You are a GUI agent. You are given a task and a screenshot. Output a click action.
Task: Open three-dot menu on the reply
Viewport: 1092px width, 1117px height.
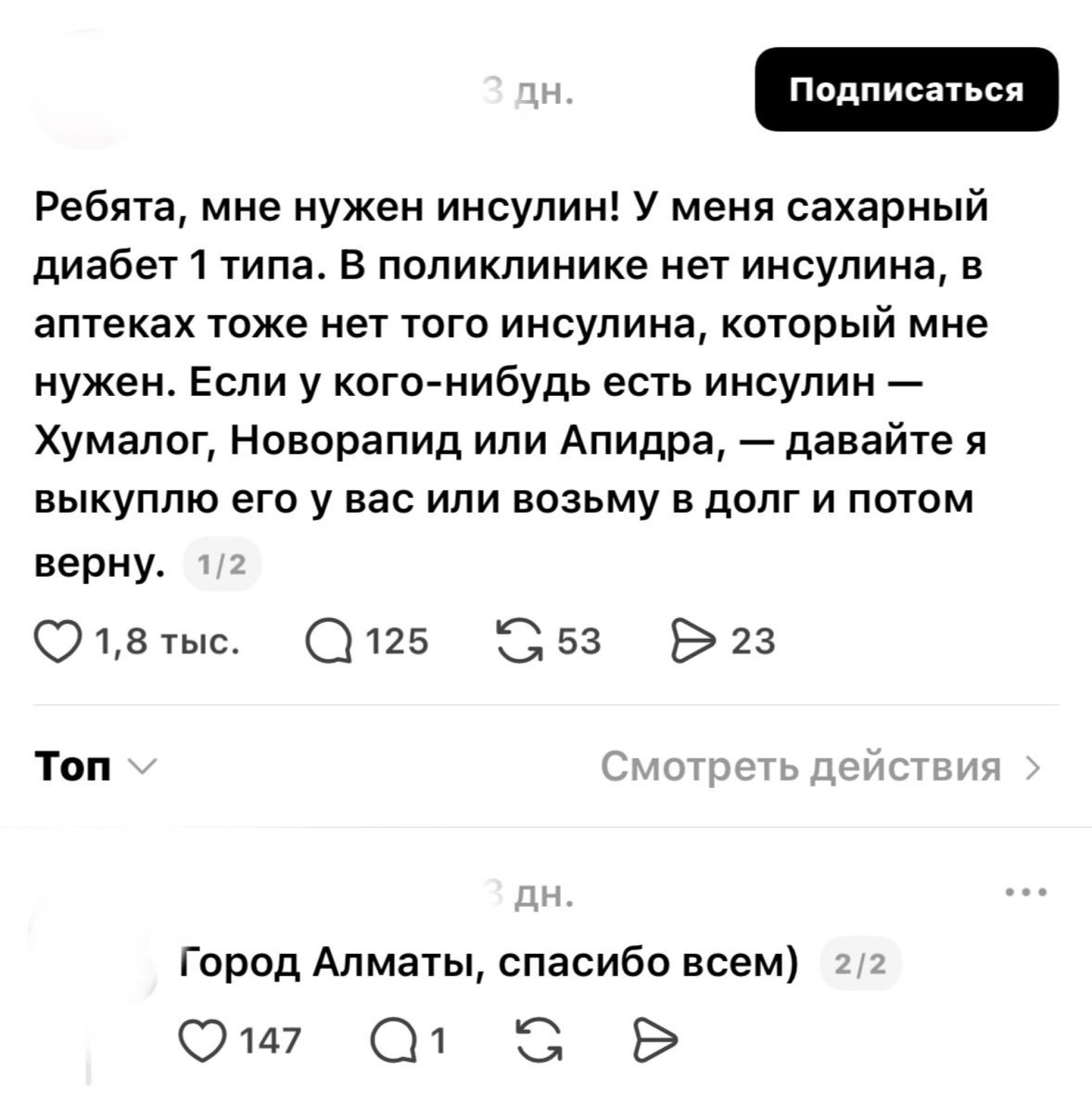click(x=1027, y=893)
